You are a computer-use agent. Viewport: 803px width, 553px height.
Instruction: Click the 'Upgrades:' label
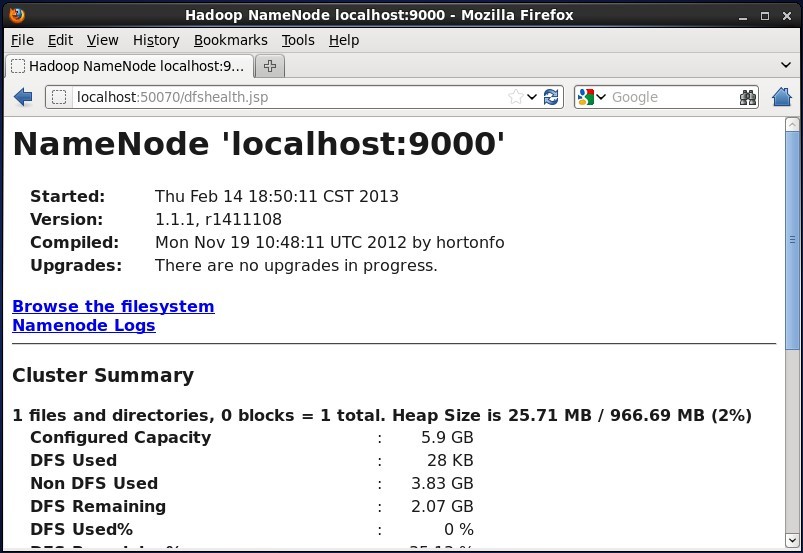click(x=76, y=265)
